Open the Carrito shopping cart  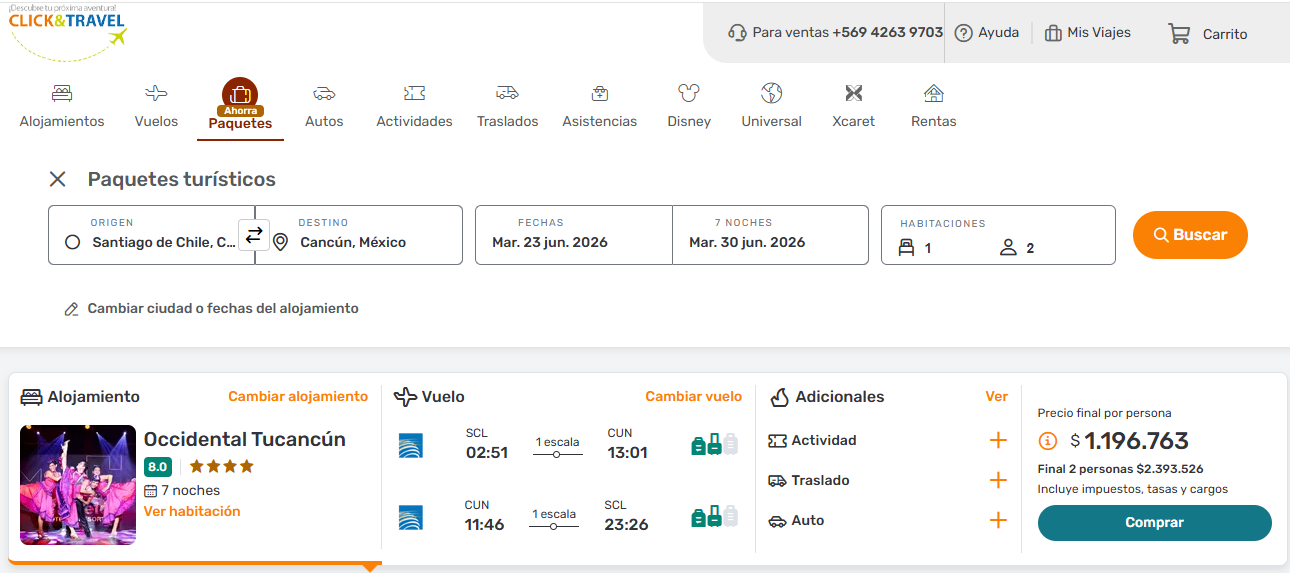[1208, 34]
